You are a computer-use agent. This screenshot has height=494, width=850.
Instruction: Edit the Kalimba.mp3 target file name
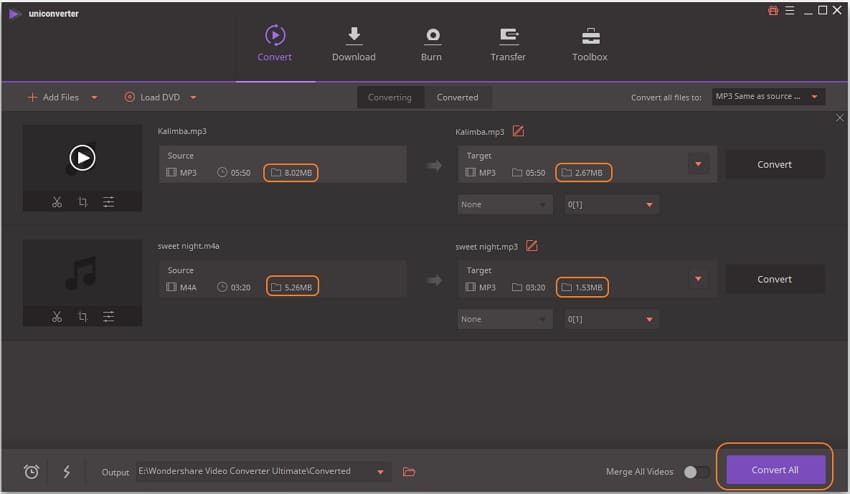point(518,131)
